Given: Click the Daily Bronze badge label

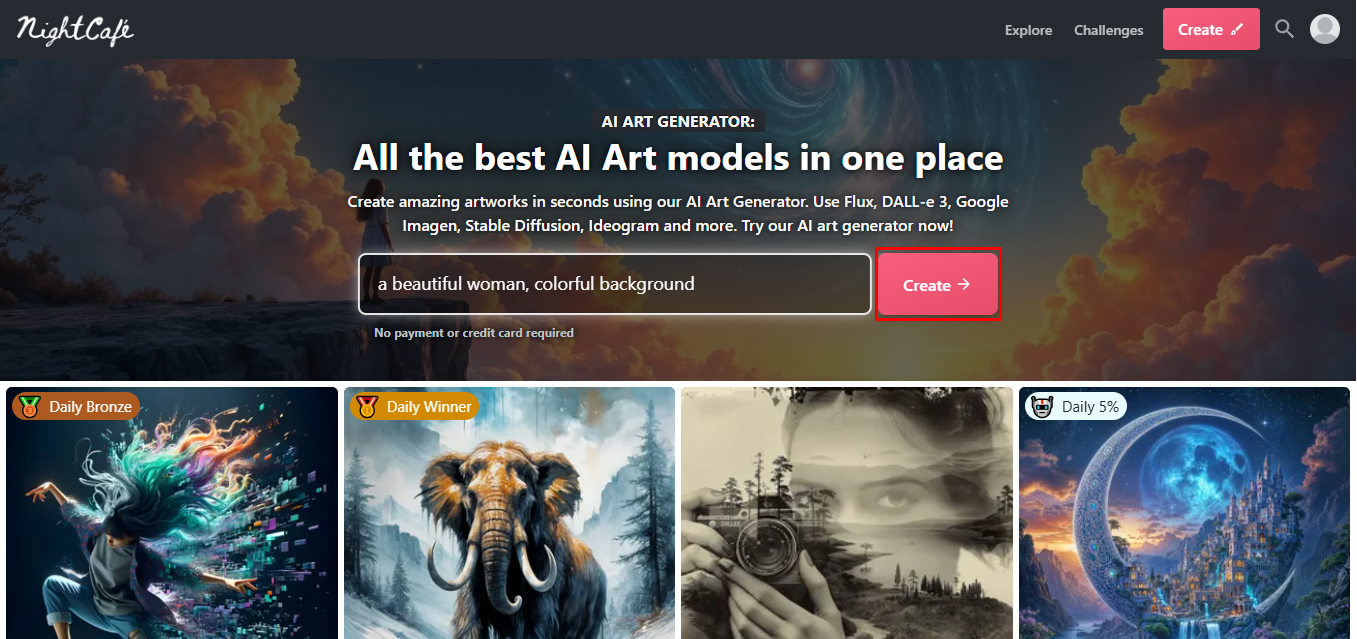Looking at the screenshot, I should [90, 407].
